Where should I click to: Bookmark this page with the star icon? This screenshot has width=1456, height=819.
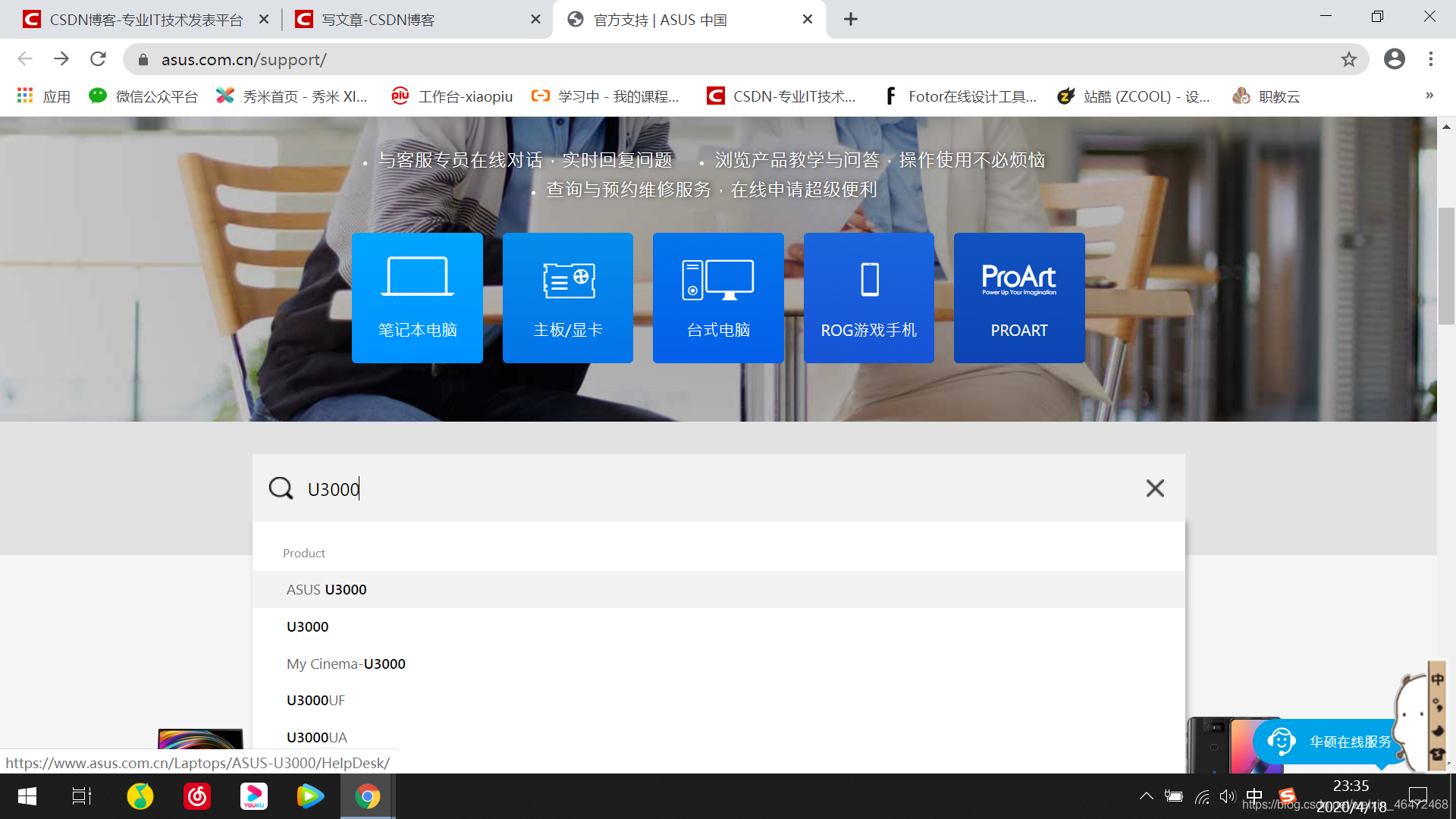click(1348, 59)
